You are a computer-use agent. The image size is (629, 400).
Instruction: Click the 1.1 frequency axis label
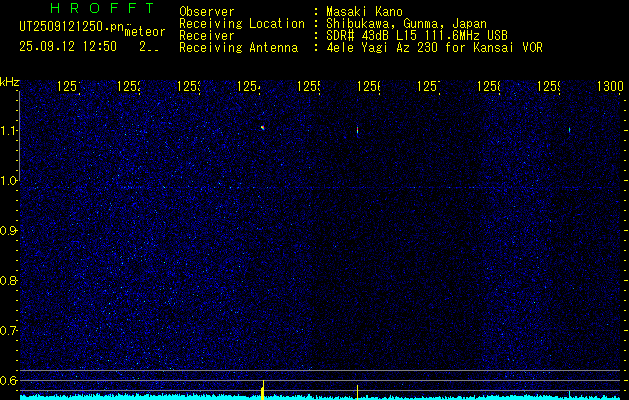coord(9,131)
